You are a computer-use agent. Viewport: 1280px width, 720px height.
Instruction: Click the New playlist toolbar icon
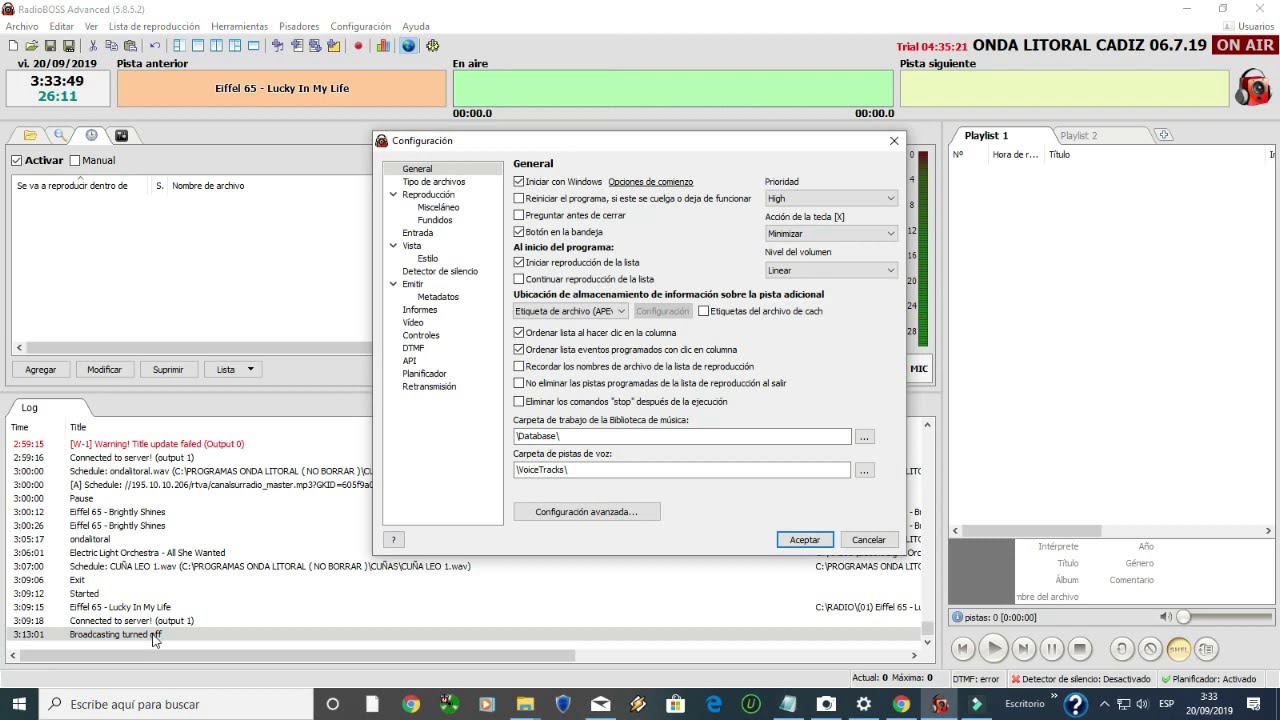tap(13, 46)
